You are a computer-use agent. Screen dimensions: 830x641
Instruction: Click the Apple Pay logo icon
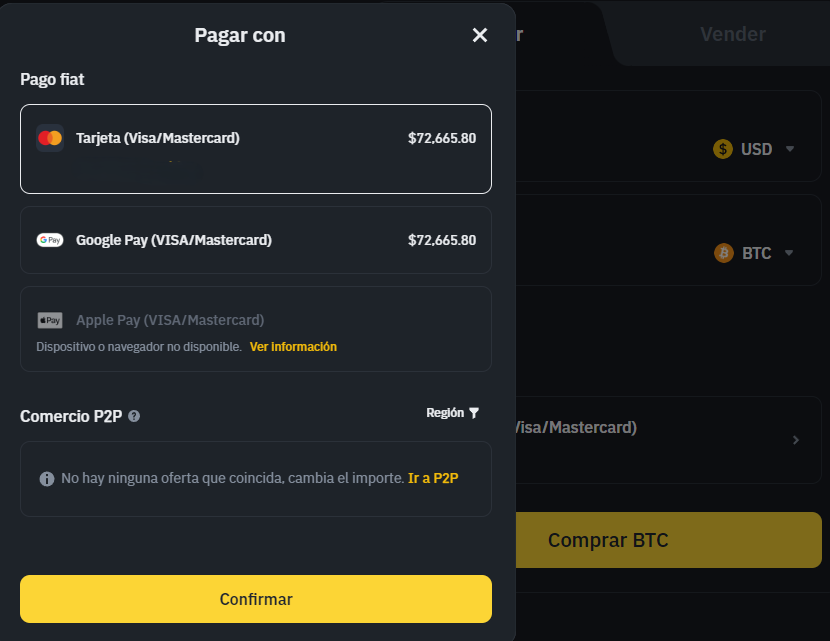pyautogui.click(x=50, y=320)
